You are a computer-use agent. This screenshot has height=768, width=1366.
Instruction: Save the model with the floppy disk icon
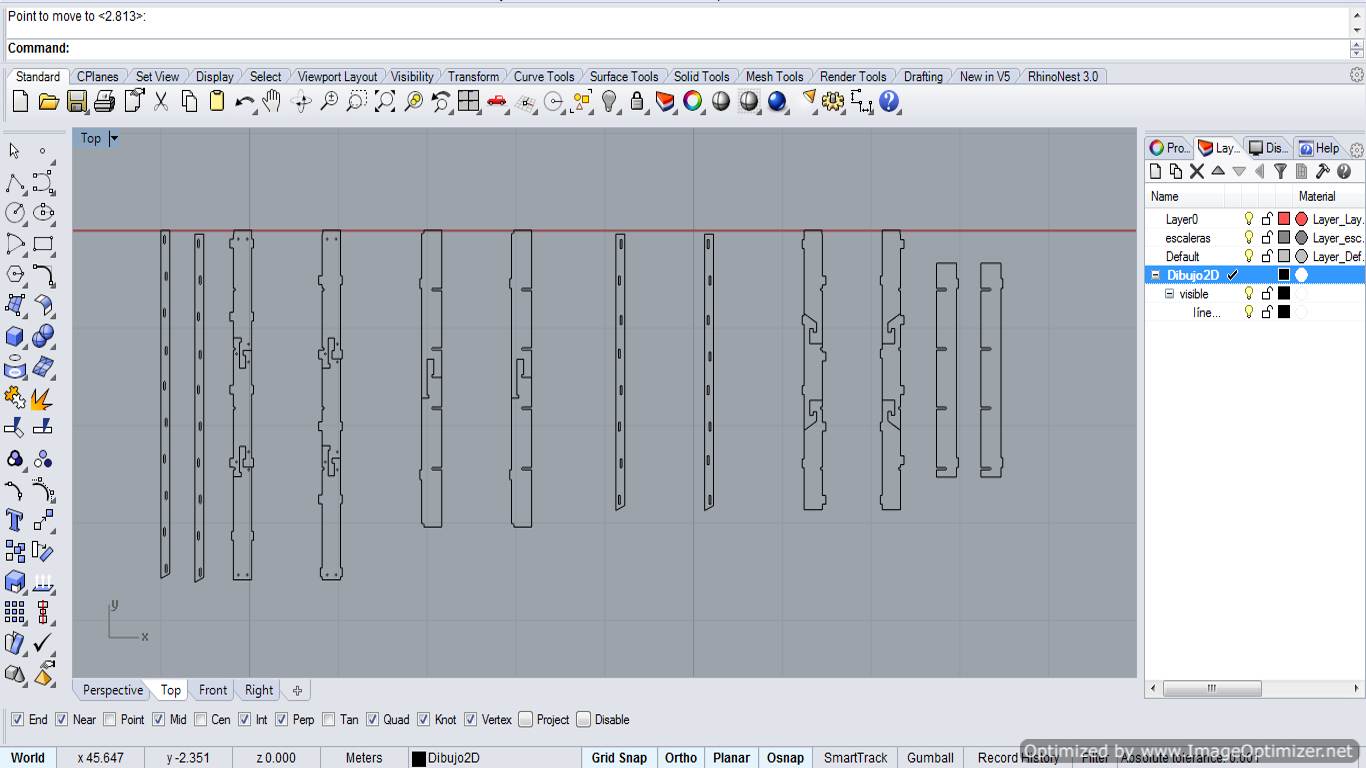(77, 101)
